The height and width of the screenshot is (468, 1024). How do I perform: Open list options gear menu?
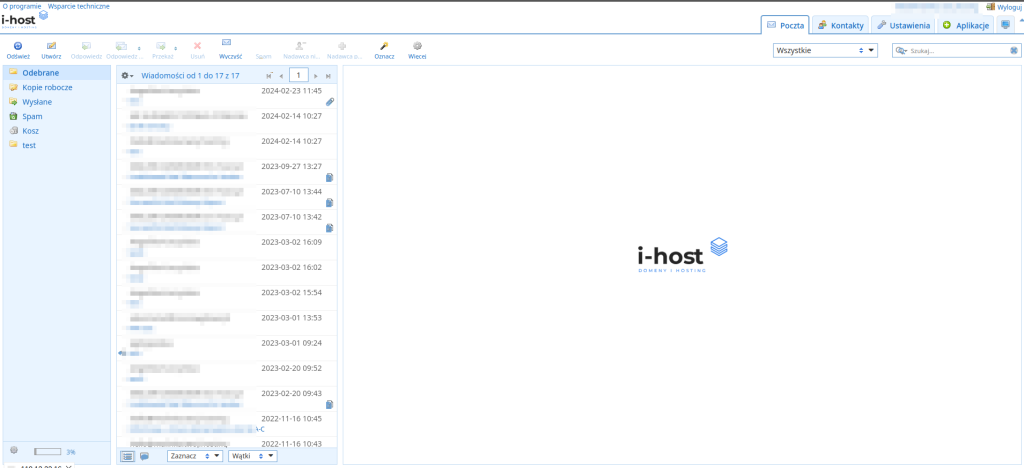[x=127, y=76]
